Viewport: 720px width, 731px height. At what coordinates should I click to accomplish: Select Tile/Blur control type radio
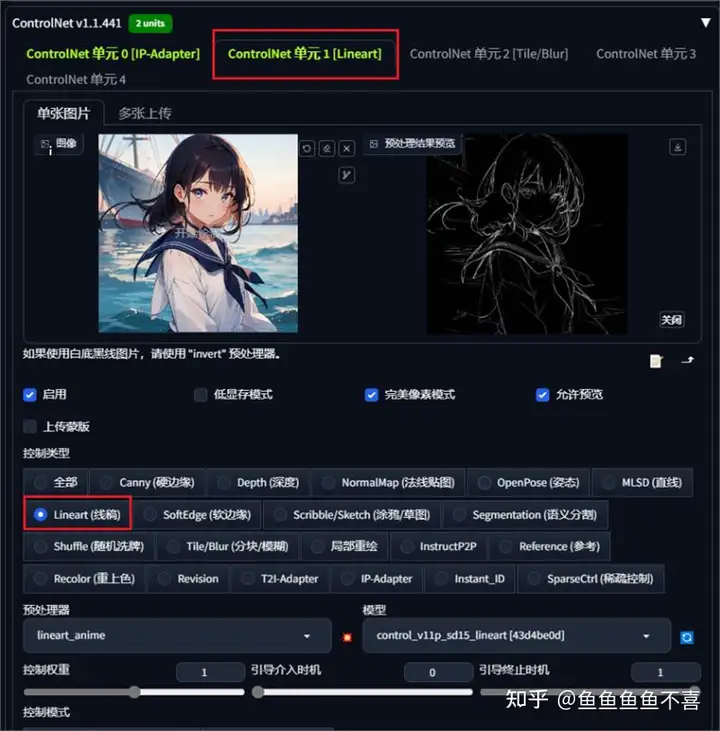(228, 546)
